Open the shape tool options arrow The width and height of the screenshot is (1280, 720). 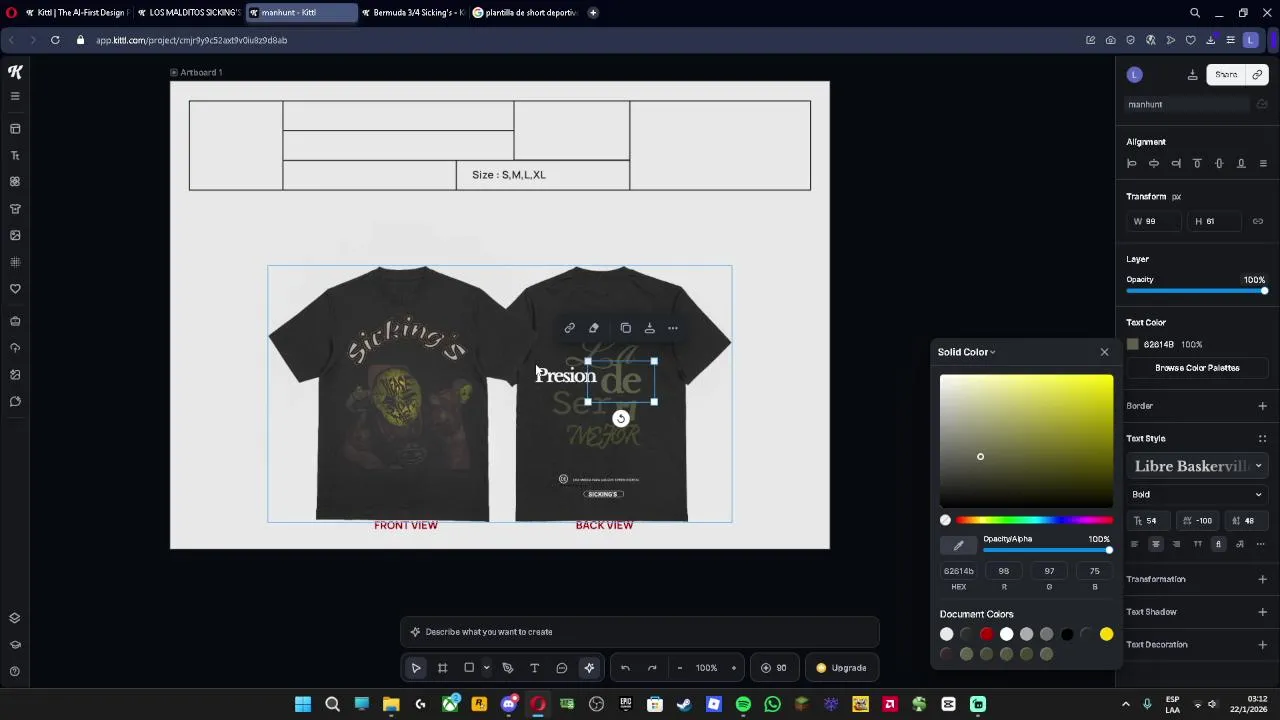[x=486, y=668]
